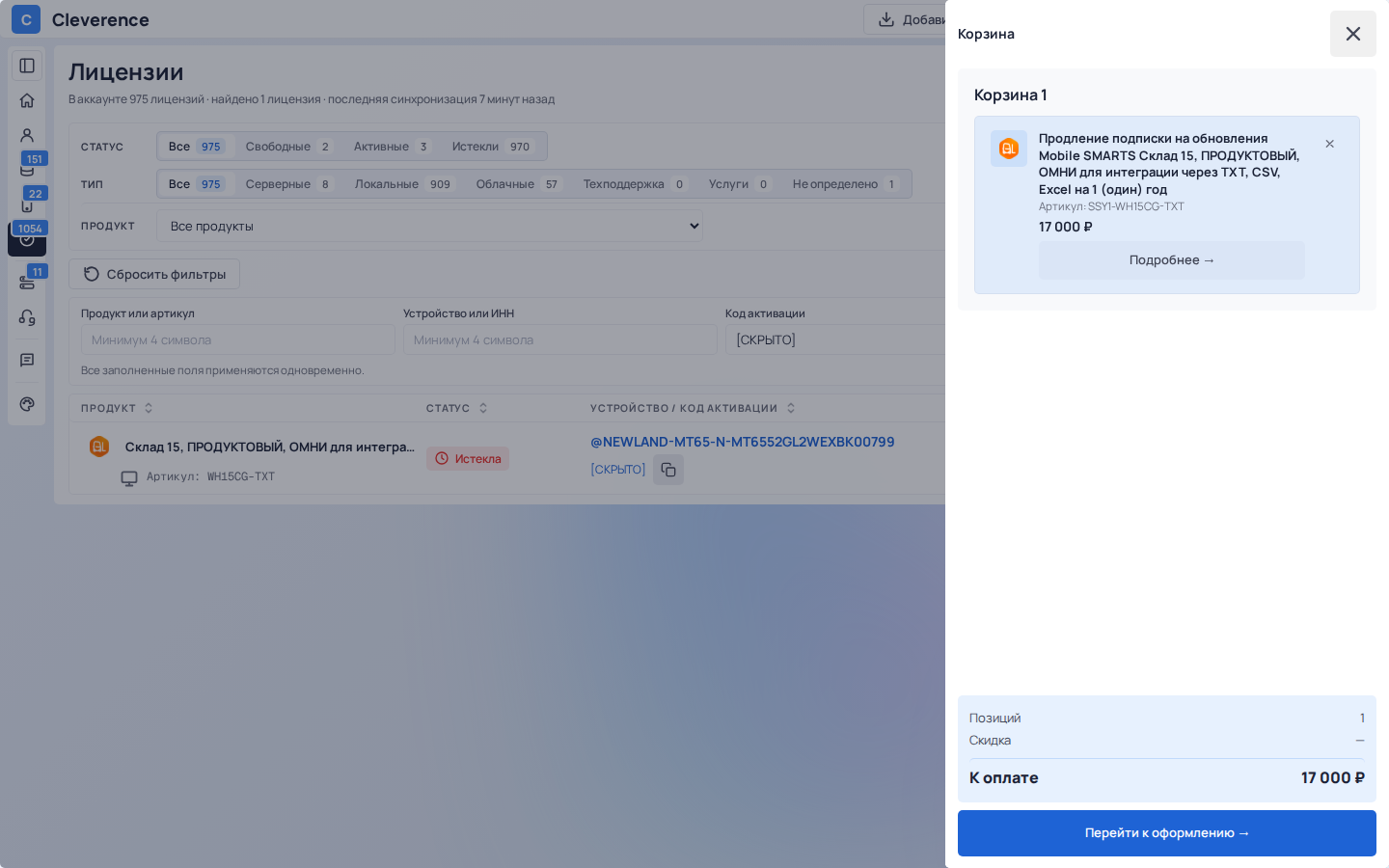Focus the Продукт или артикул field
Image resolution: width=1389 pixels, height=868 pixels.
pos(238,339)
